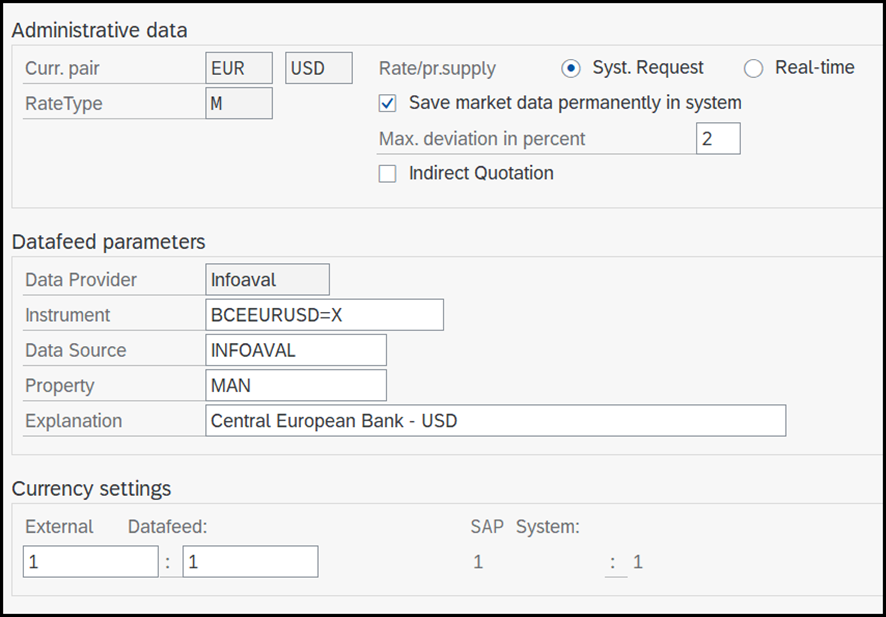Image resolution: width=886 pixels, height=617 pixels.
Task: Select the Datafeed ratio value field
Action: (250, 561)
